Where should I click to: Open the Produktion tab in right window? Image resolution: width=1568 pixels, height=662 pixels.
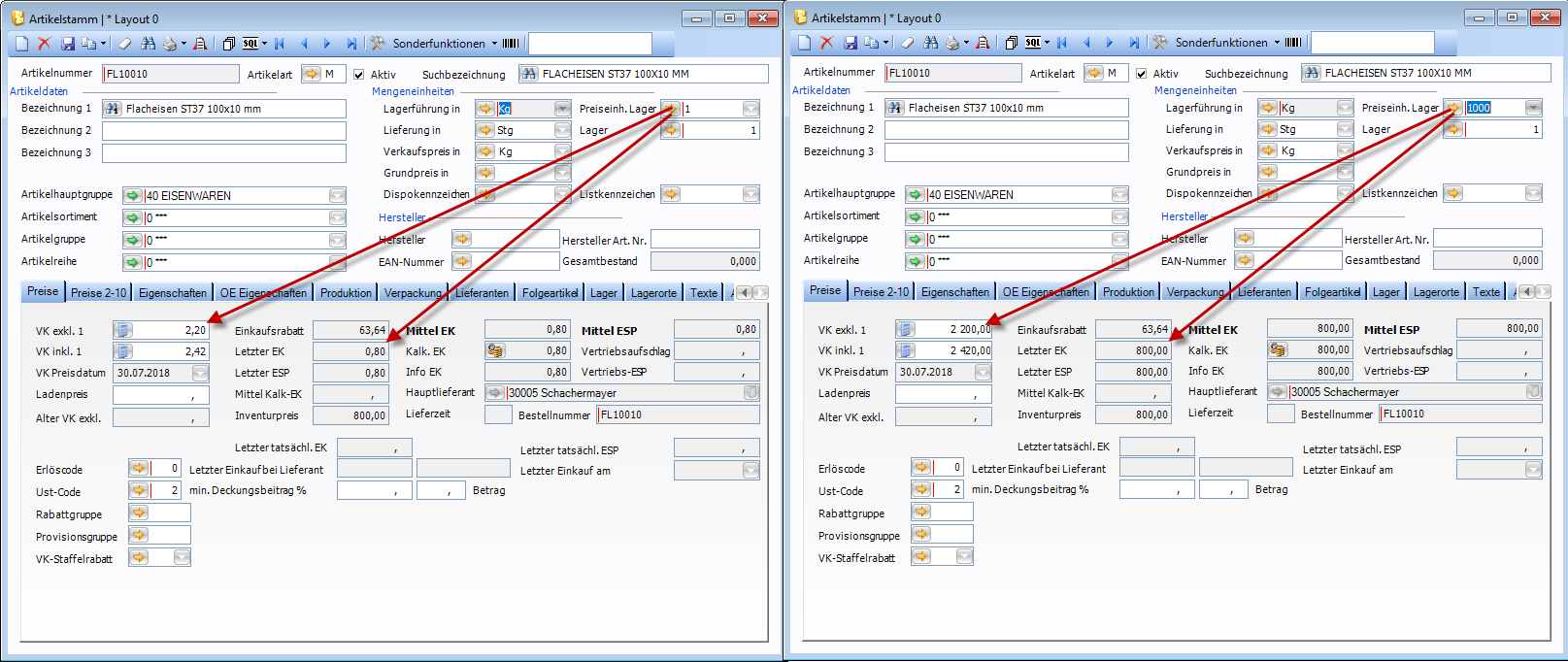(1128, 292)
